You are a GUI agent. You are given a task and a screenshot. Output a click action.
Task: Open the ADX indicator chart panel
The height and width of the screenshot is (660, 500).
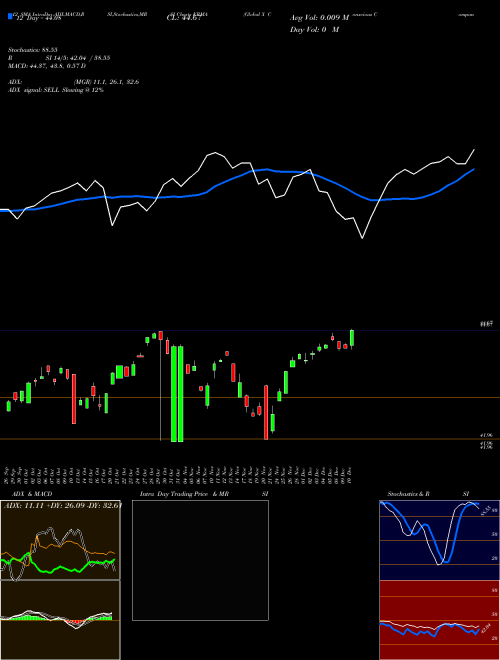(x=60, y=540)
